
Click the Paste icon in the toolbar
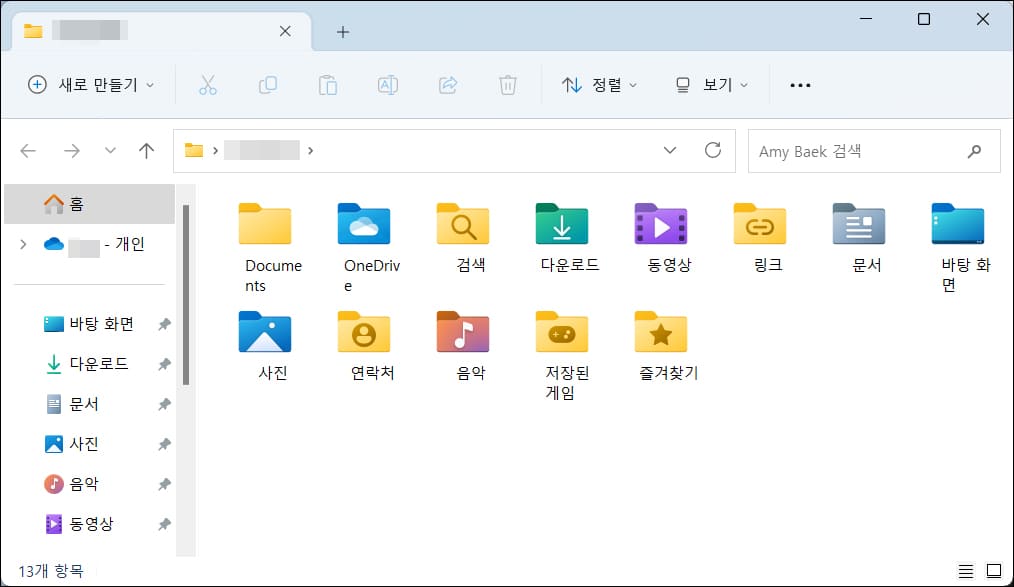pyautogui.click(x=328, y=85)
